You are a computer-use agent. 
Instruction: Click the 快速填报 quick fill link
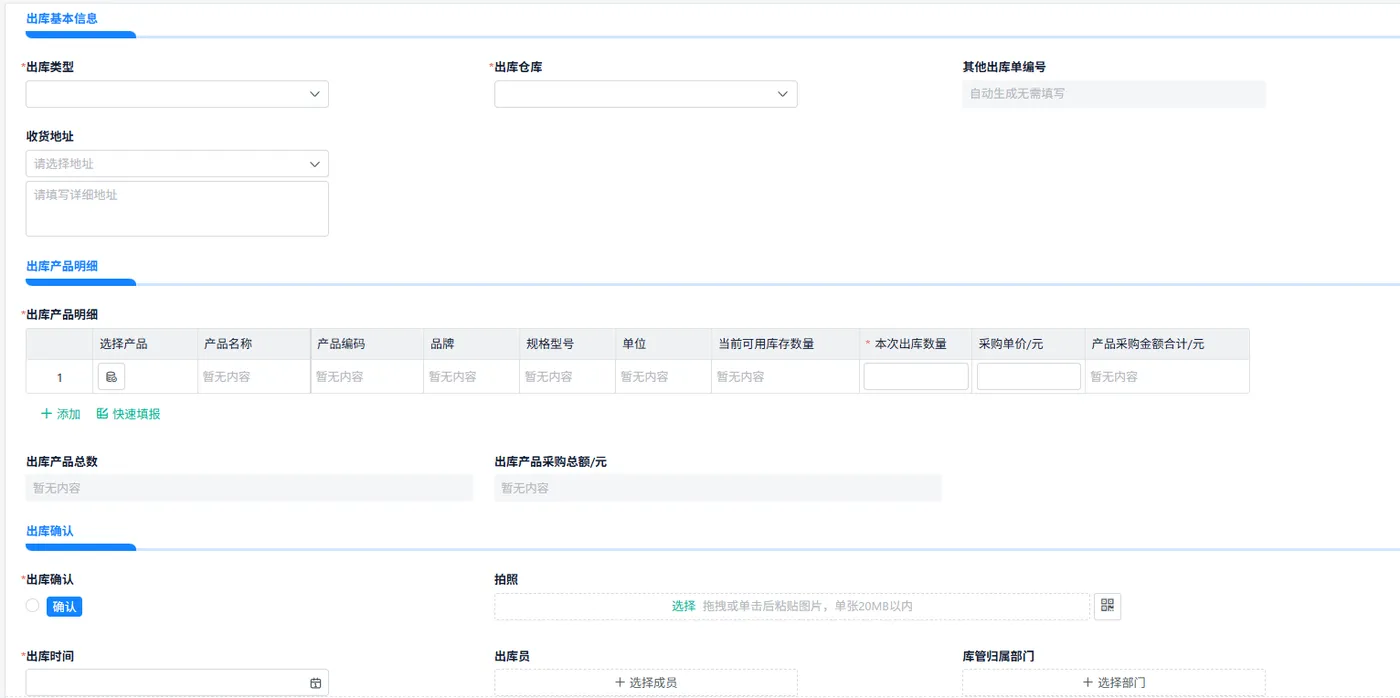128,414
